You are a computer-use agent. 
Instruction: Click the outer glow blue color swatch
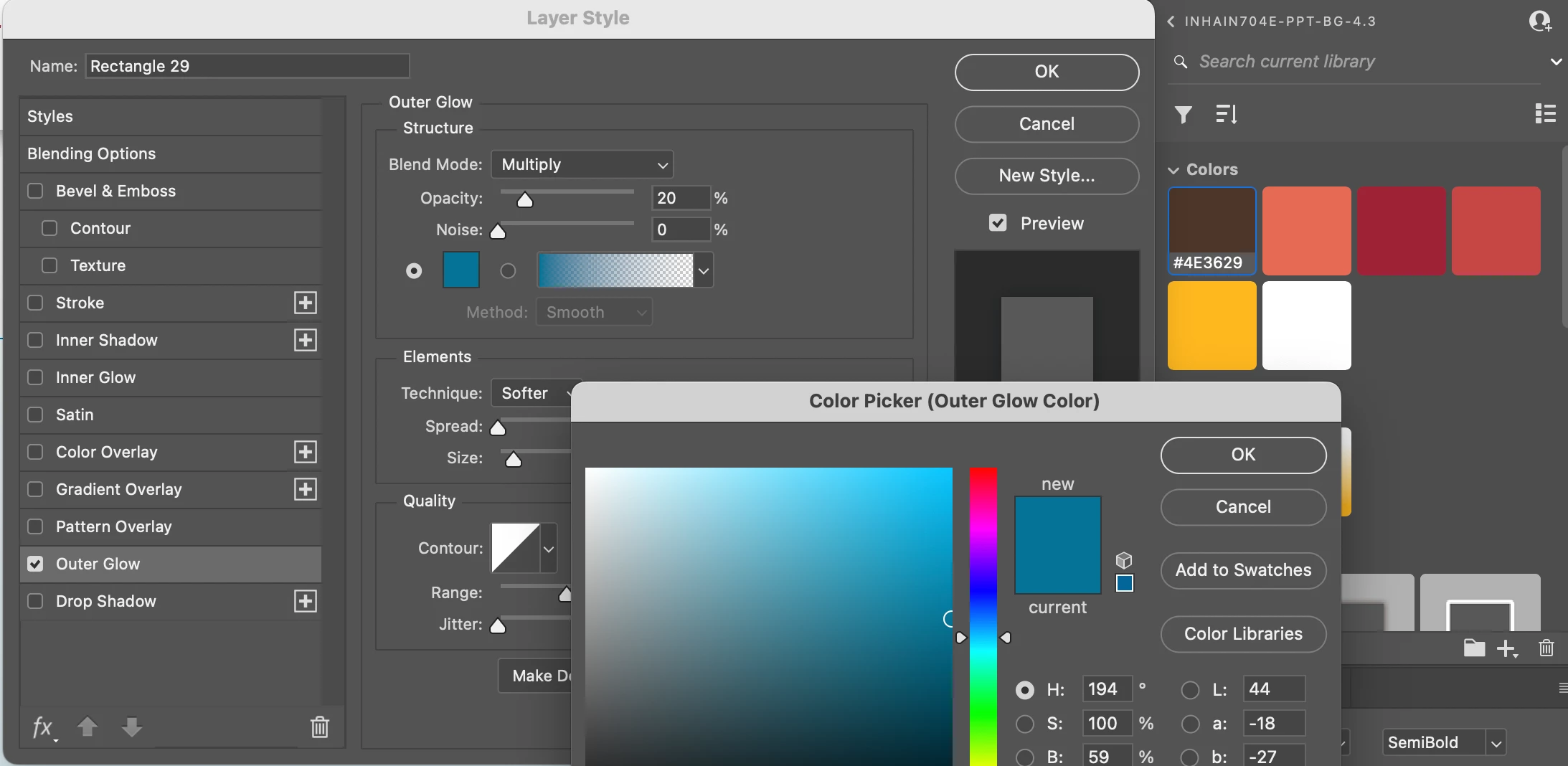point(461,270)
